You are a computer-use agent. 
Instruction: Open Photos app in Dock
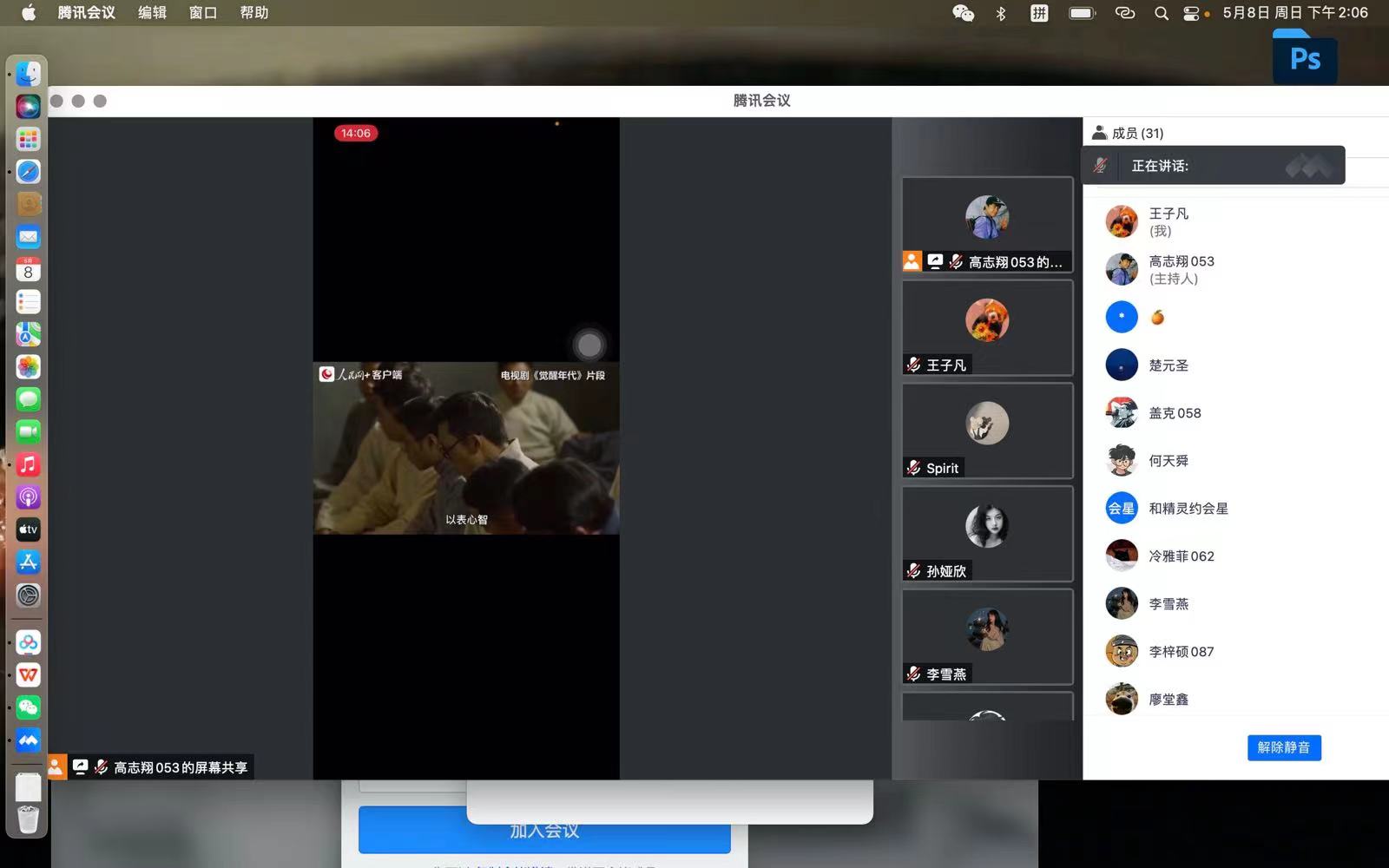28,366
